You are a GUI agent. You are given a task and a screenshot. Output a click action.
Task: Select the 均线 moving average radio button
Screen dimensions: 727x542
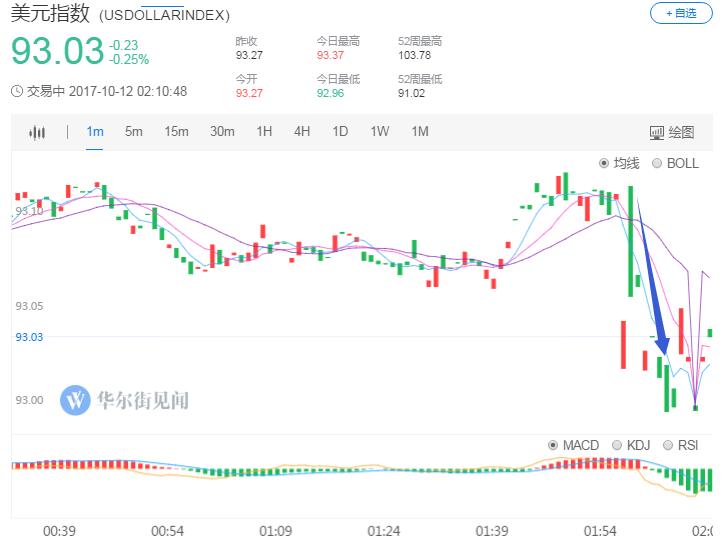tap(604, 163)
